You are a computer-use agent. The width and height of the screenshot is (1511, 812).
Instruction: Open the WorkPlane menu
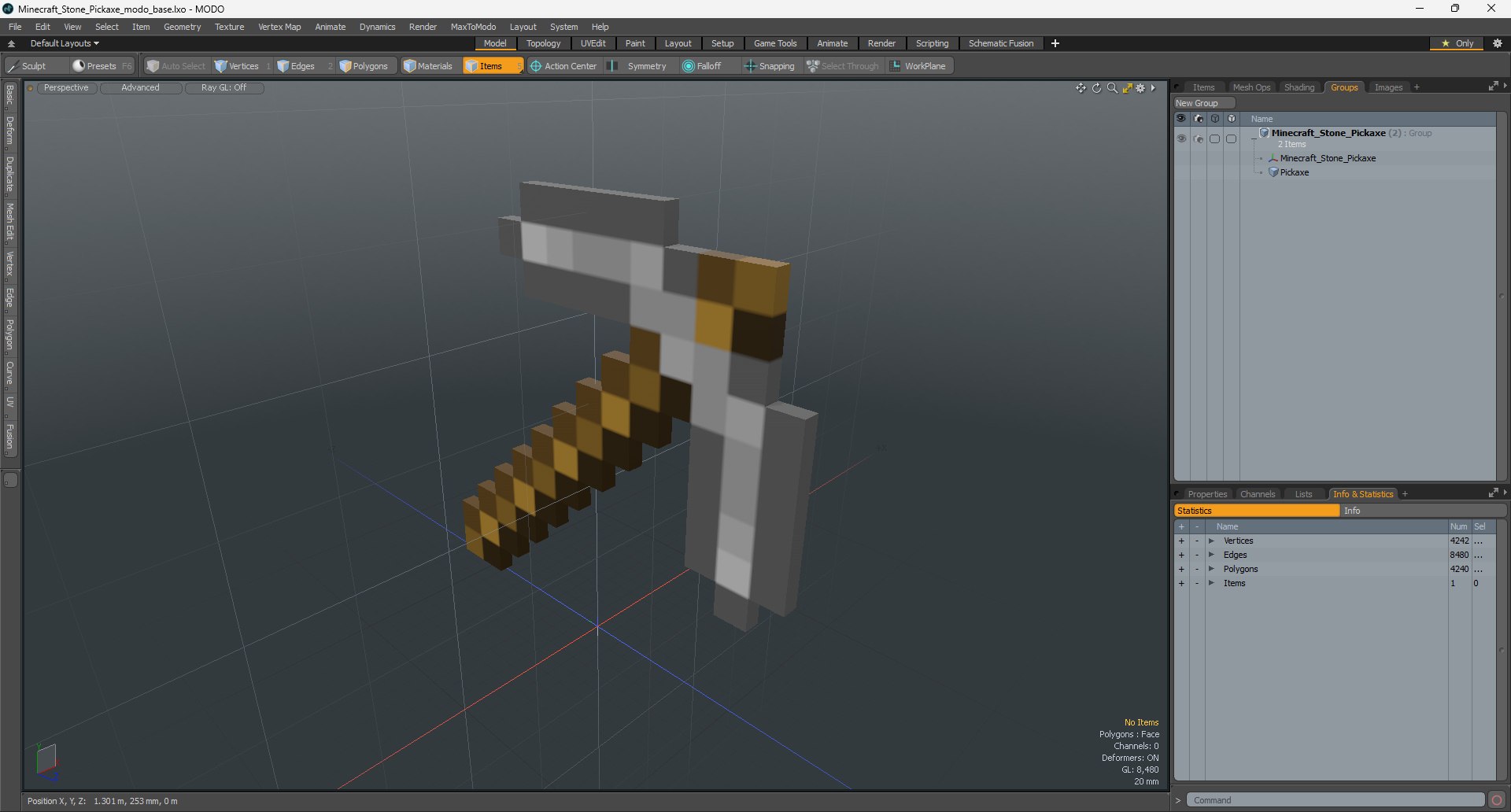tap(918, 66)
